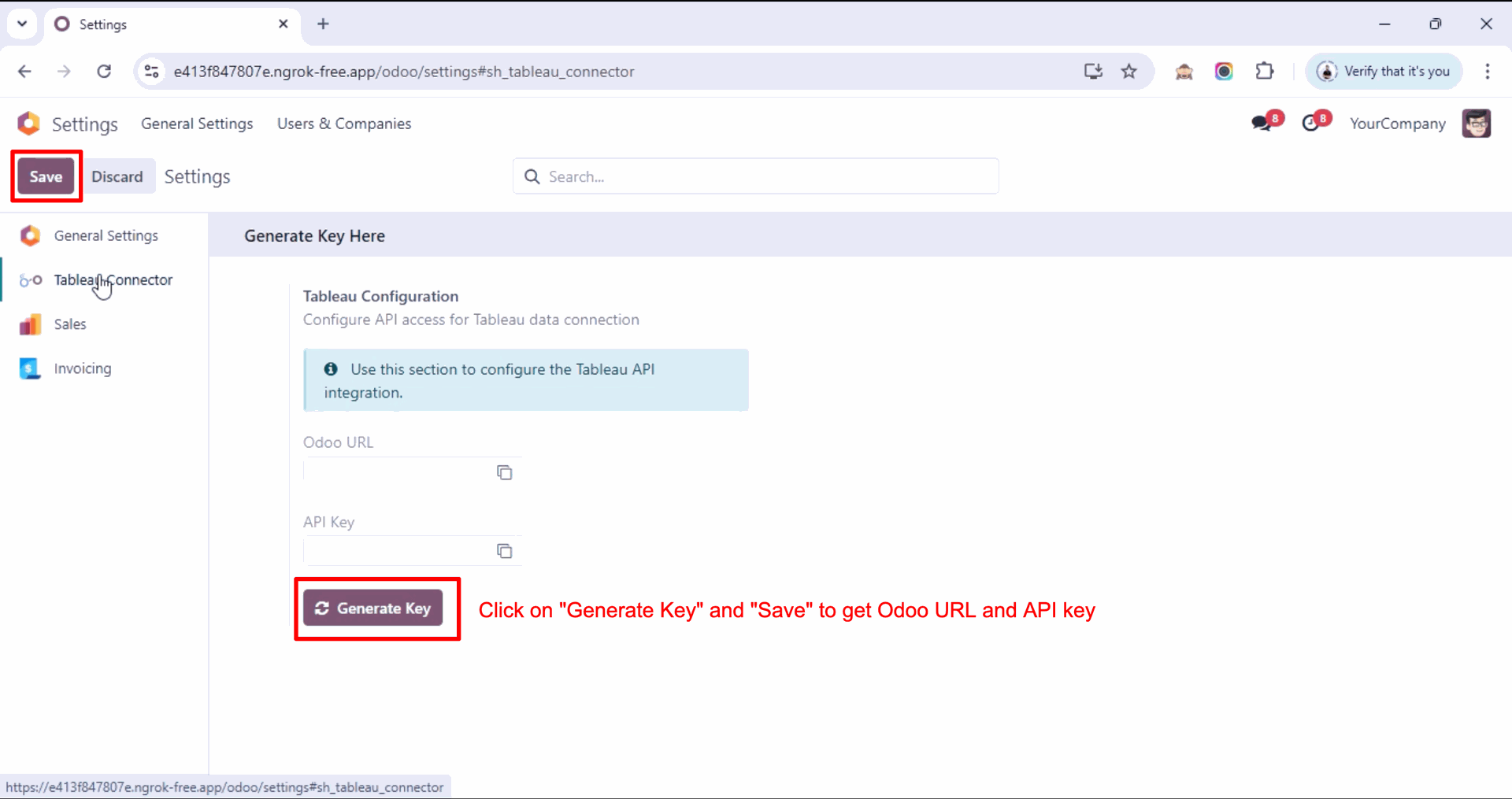
Task: Open the General Settings menu
Action: pyautogui.click(x=197, y=124)
